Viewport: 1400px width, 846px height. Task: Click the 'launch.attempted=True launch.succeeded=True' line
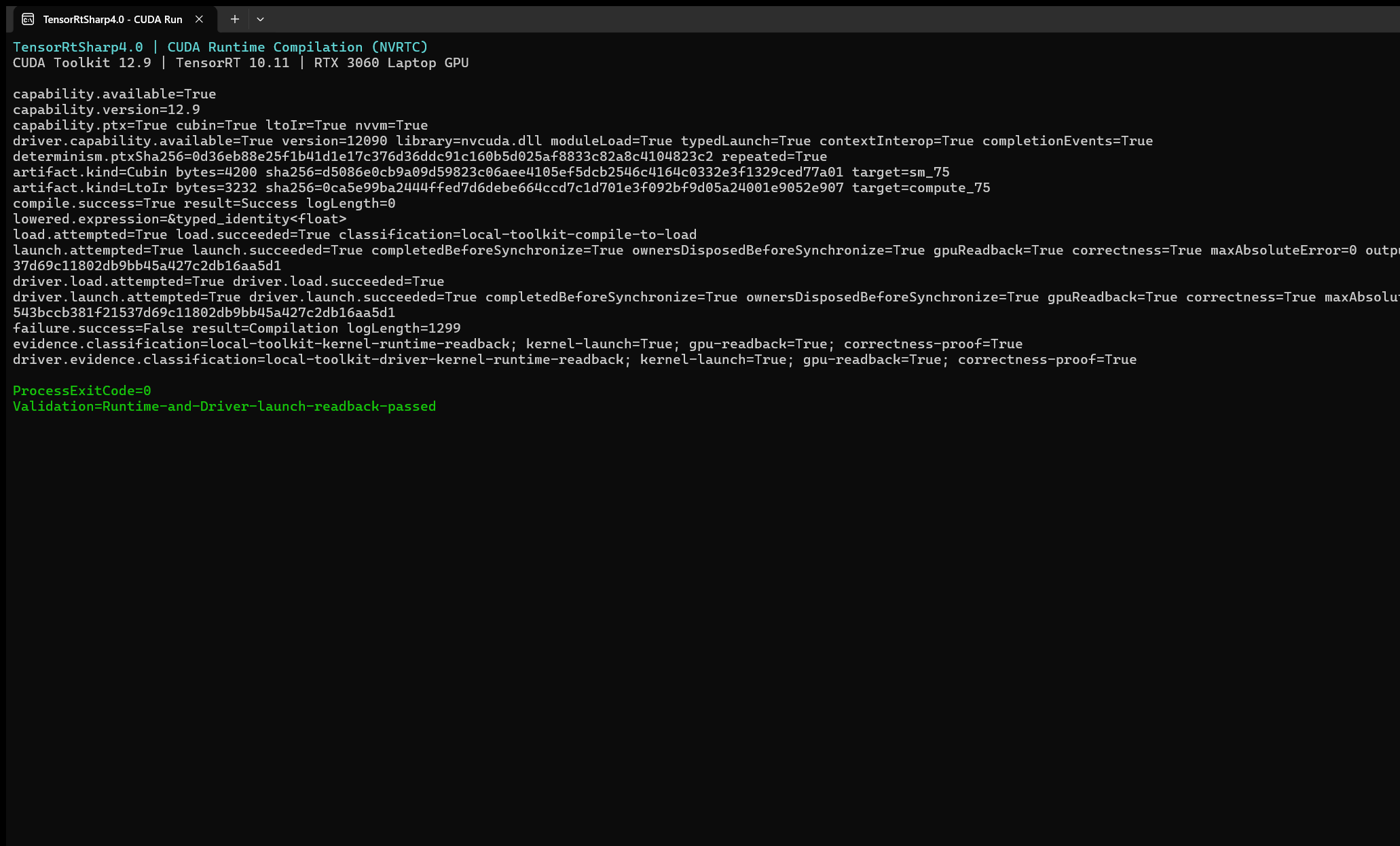click(x=706, y=250)
